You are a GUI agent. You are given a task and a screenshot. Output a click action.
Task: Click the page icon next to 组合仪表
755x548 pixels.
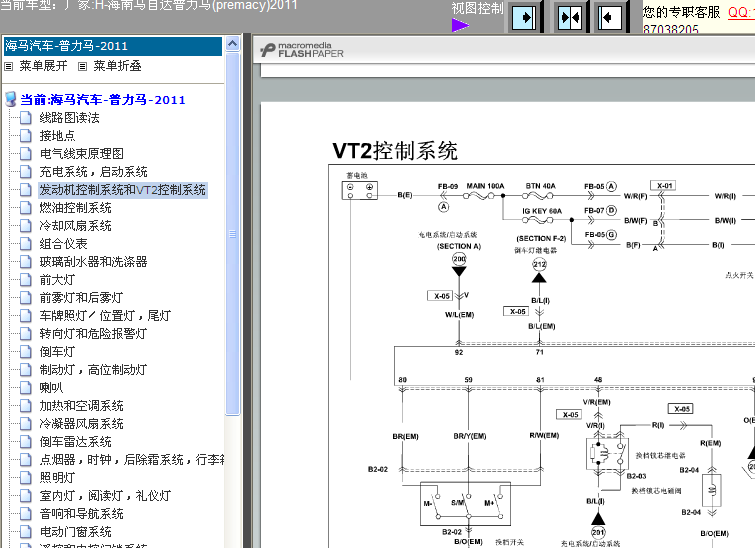[x=26, y=244]
